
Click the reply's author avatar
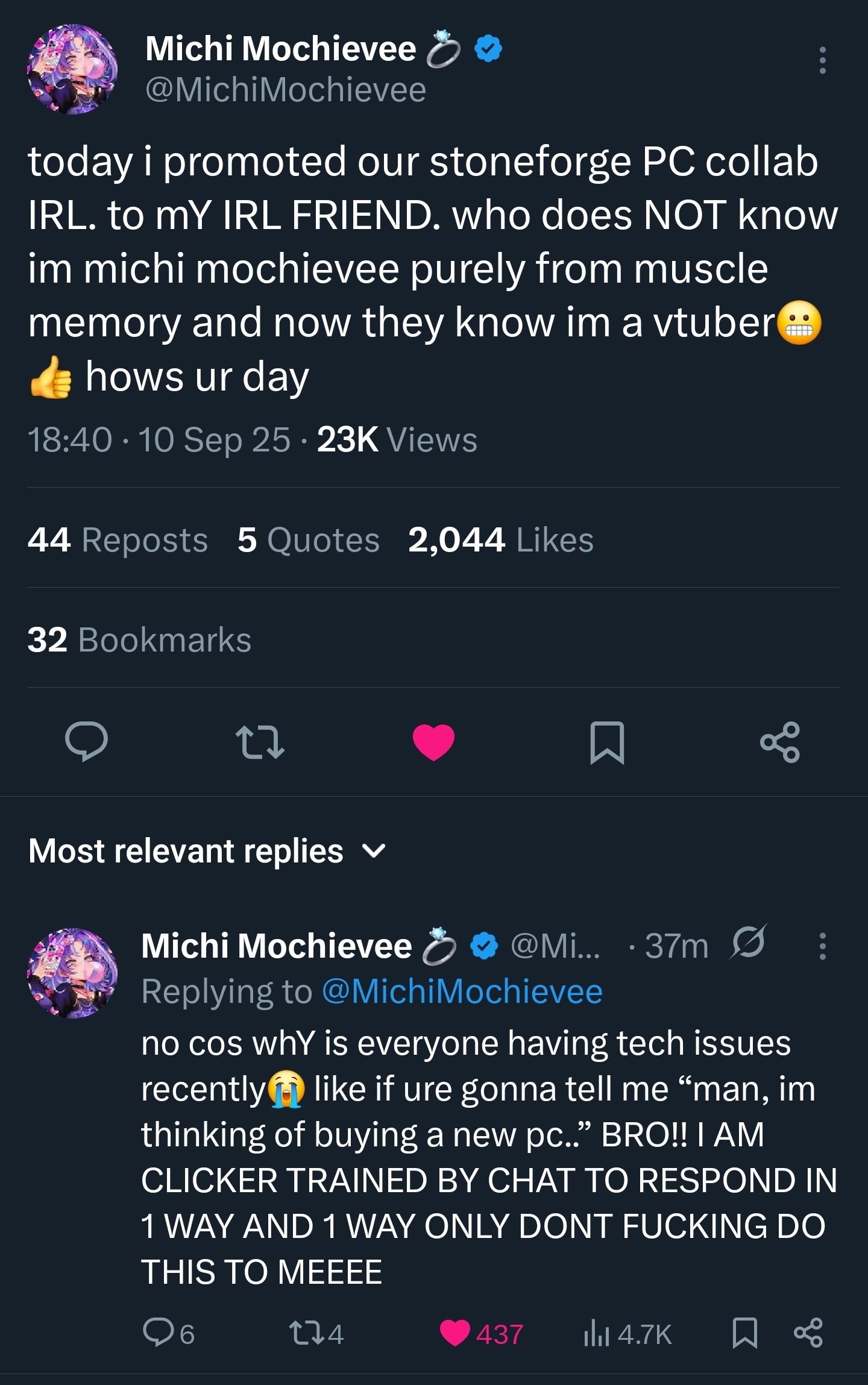tap(72, 973)
